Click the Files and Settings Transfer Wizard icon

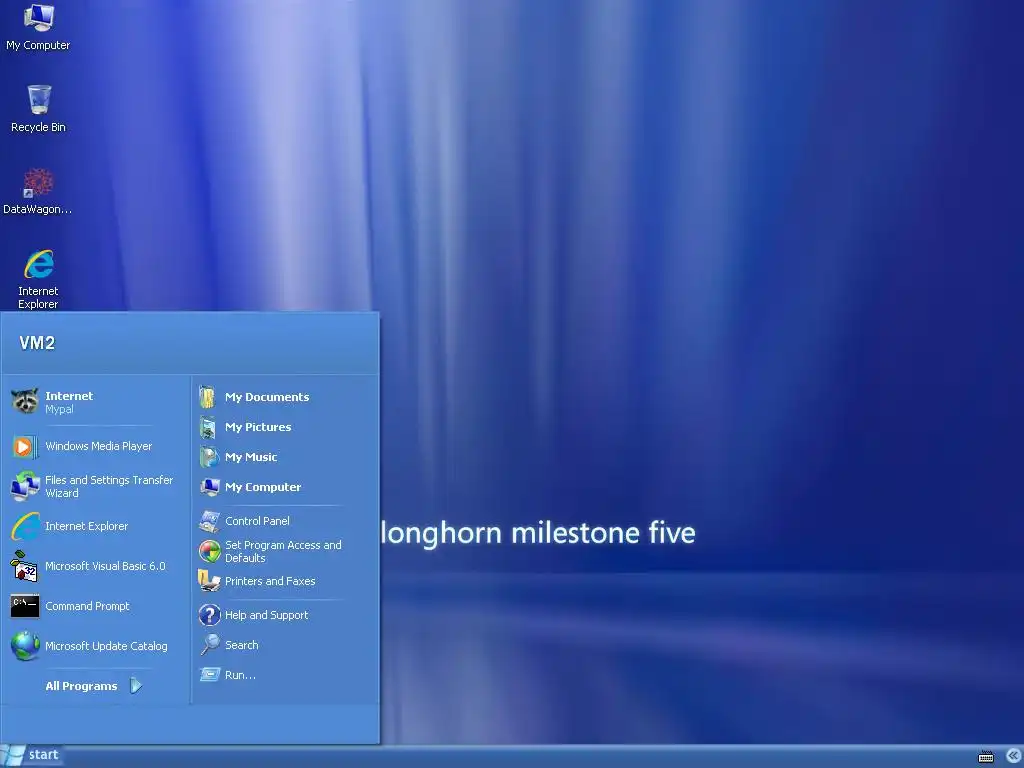click(25, 487)
